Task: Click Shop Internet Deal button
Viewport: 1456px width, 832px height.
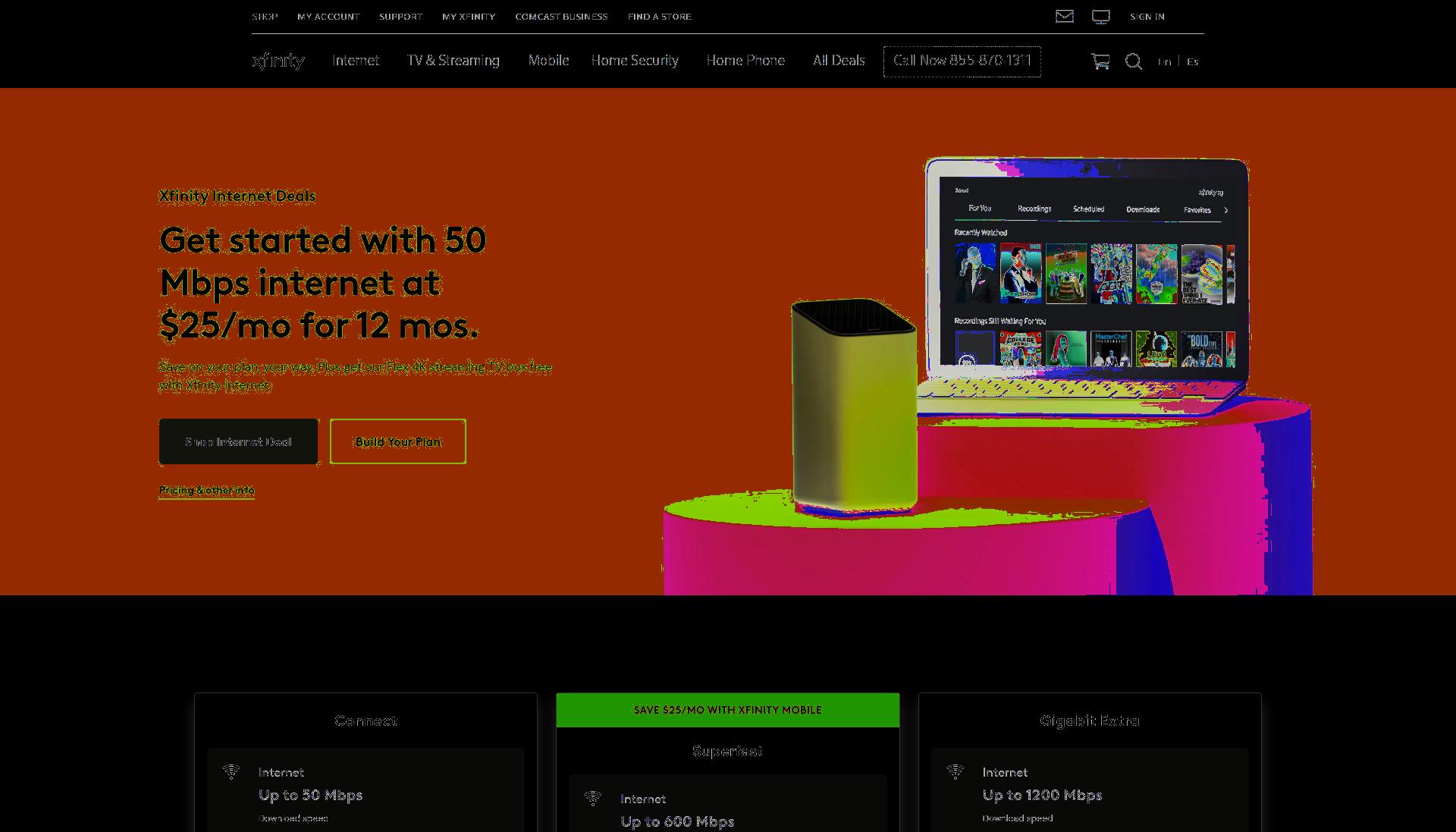Action: [238, 441]
